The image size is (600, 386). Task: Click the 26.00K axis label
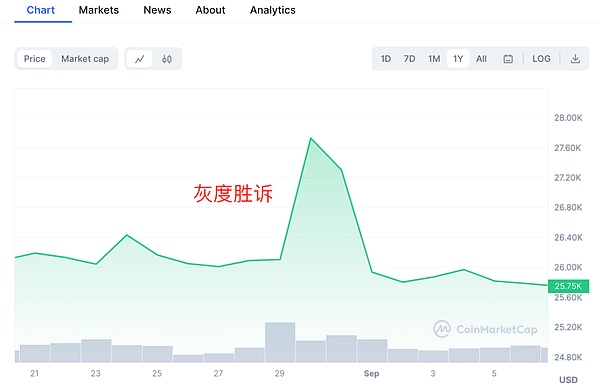(x=568, y=267)
